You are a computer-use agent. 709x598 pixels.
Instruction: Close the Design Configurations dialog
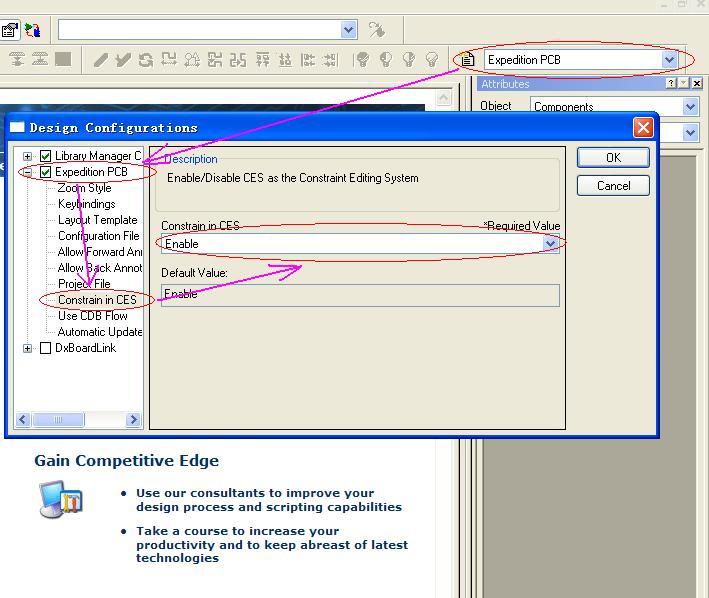pyautogui.click(x=643, y=127)
